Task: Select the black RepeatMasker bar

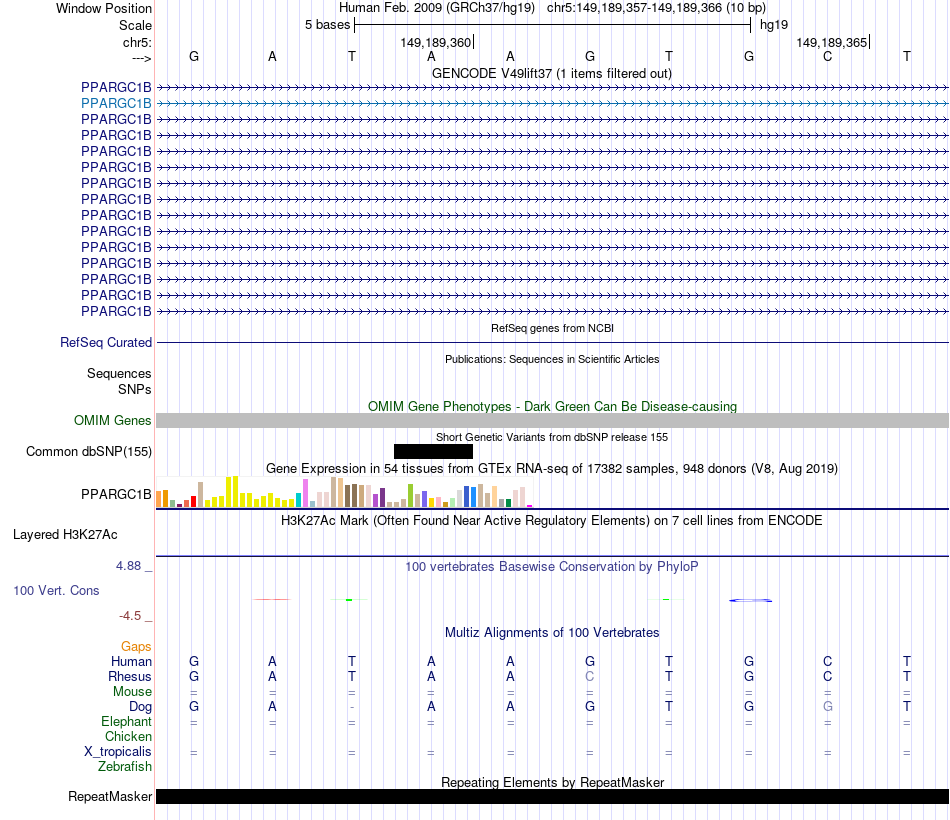Action: click(x=552, y=796)
